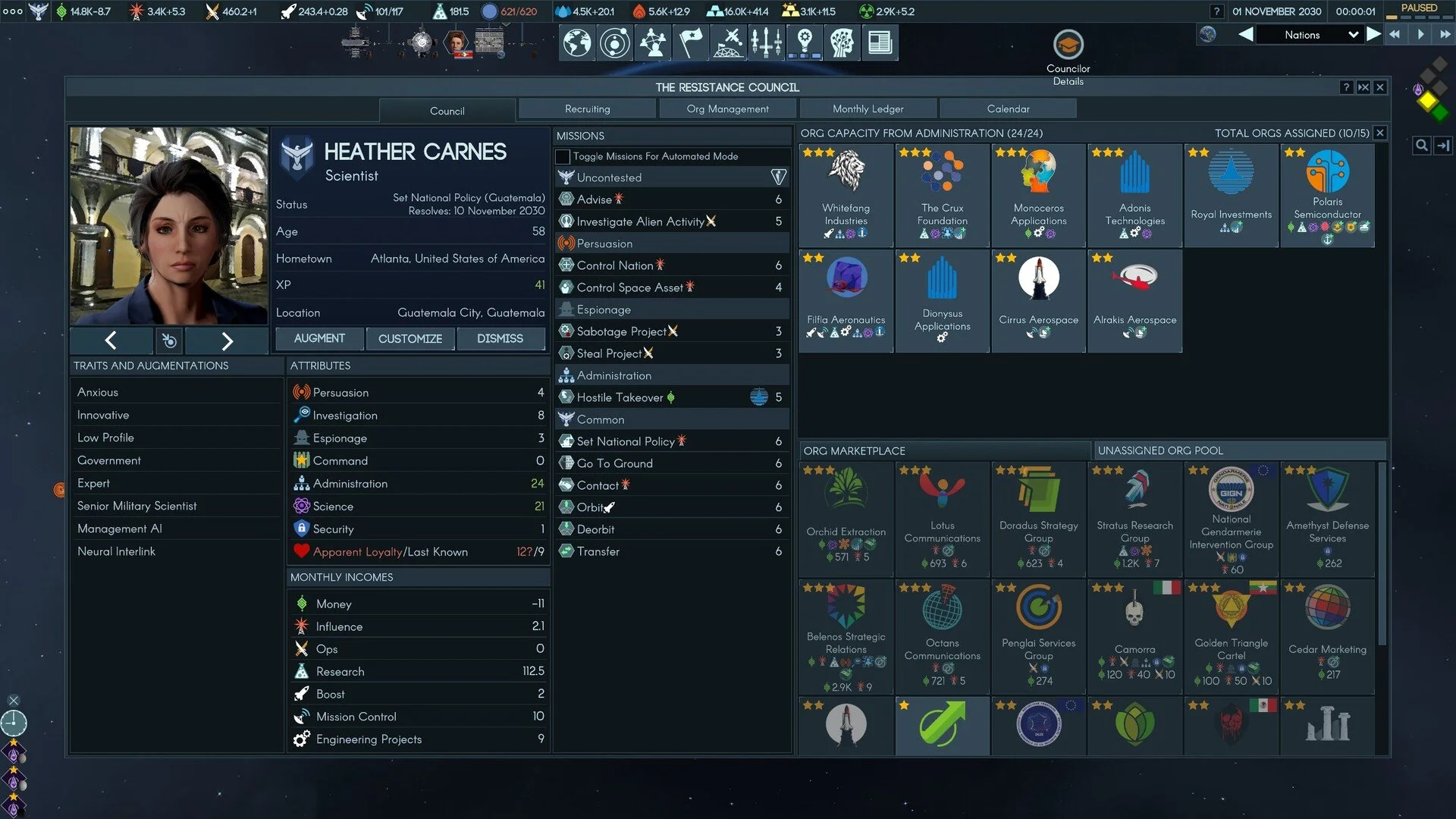The height and width of the screenshot is (819, 1456).
Task: Toggle the councilor auto-mission icon below portrait
Action: tap(169, 340)
